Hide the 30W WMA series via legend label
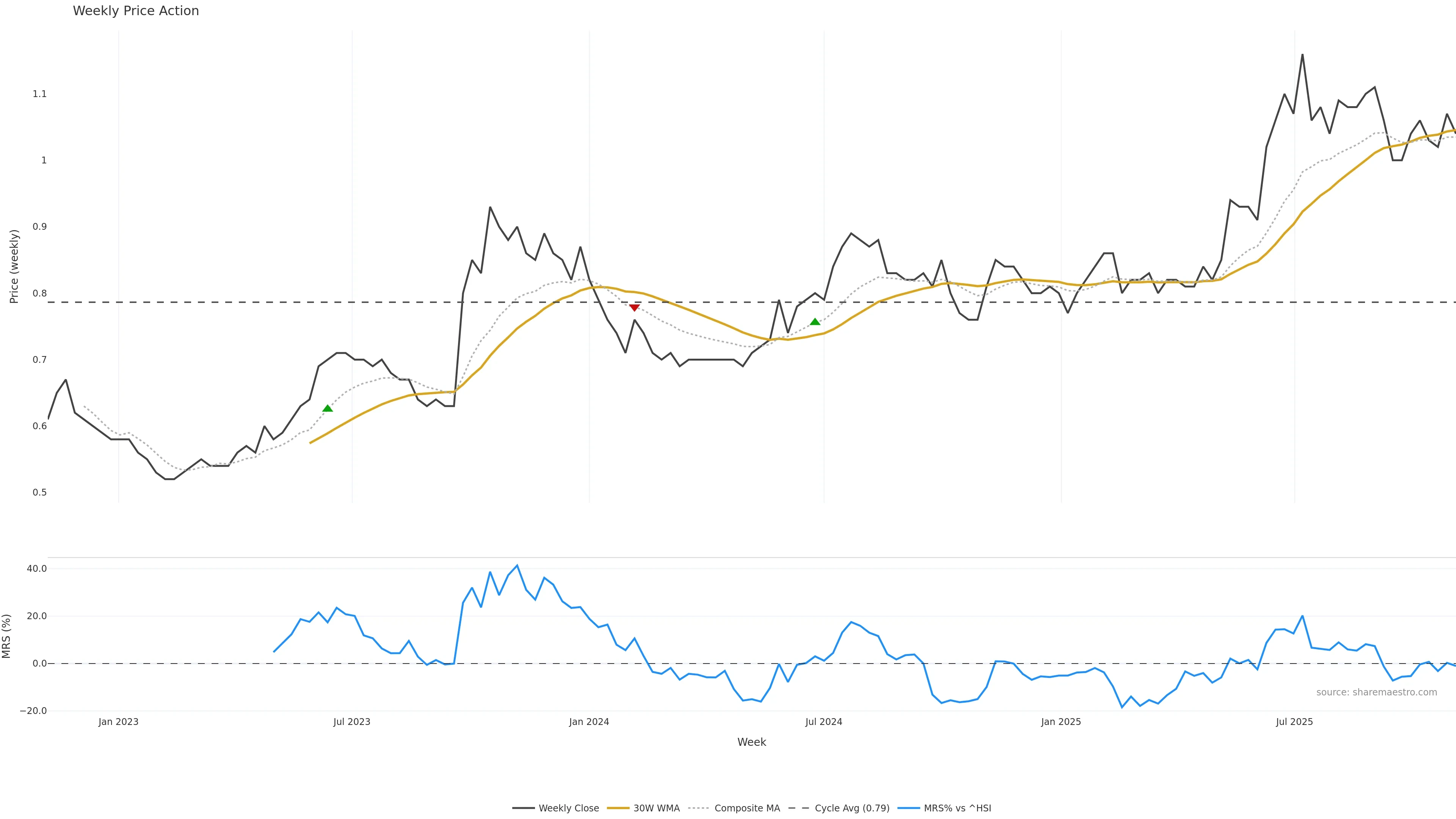1456x819 pixels. click(656, 808)
